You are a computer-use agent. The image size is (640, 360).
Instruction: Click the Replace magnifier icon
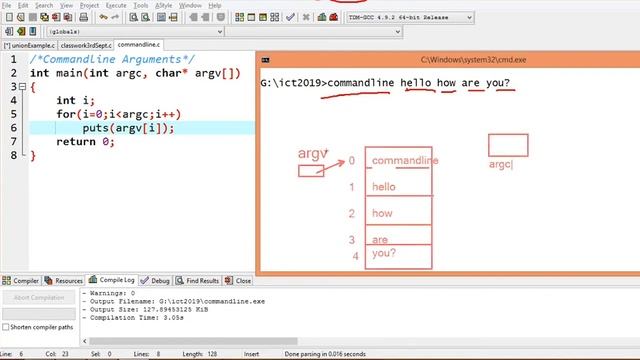(145, 17)
